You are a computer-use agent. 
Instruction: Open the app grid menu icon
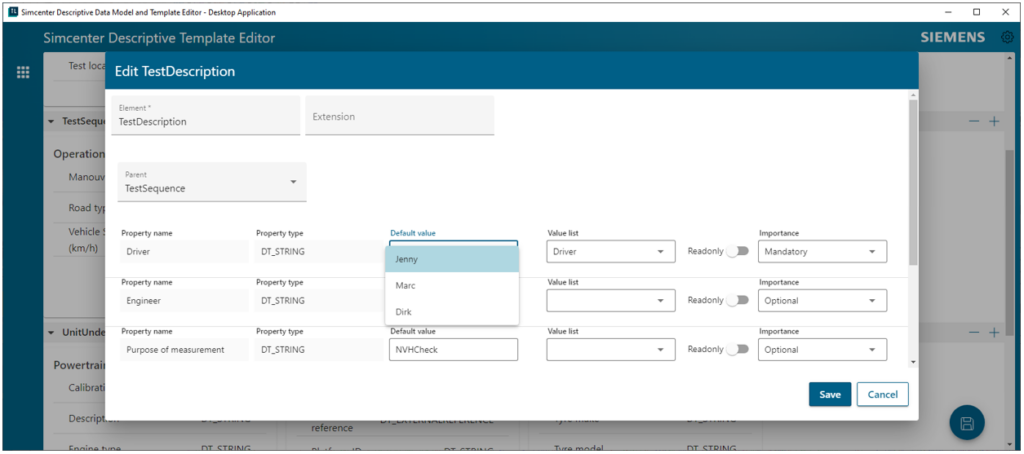coord(23,72)
